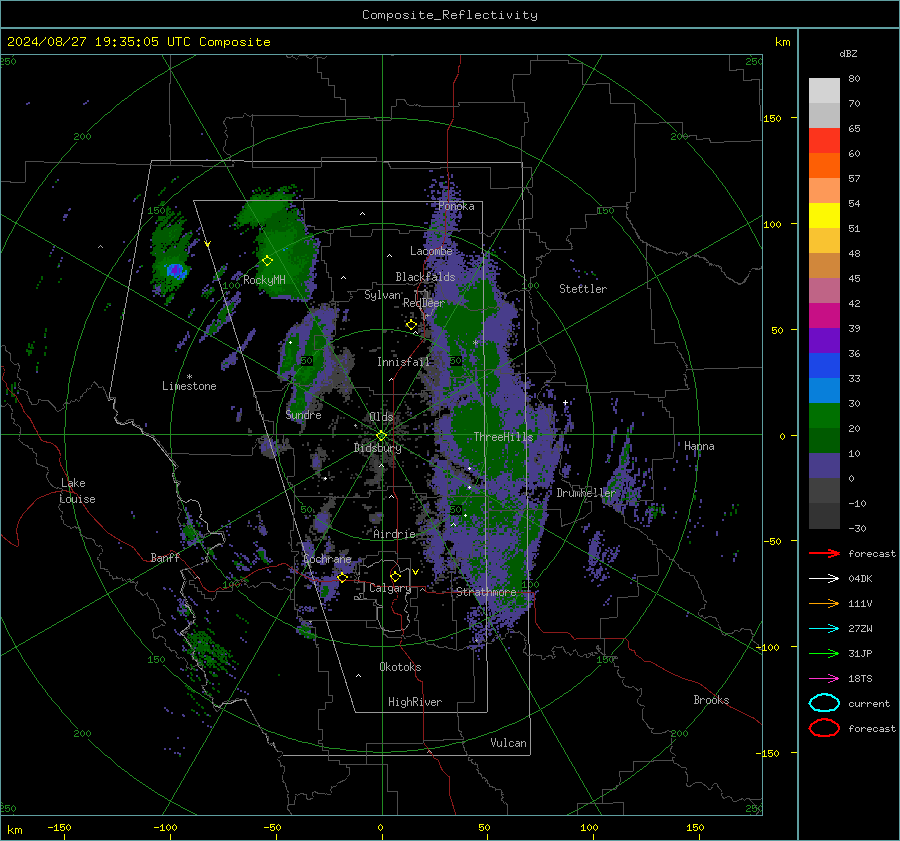Click the white 04DK arrow legend icon

click(824, 578)
